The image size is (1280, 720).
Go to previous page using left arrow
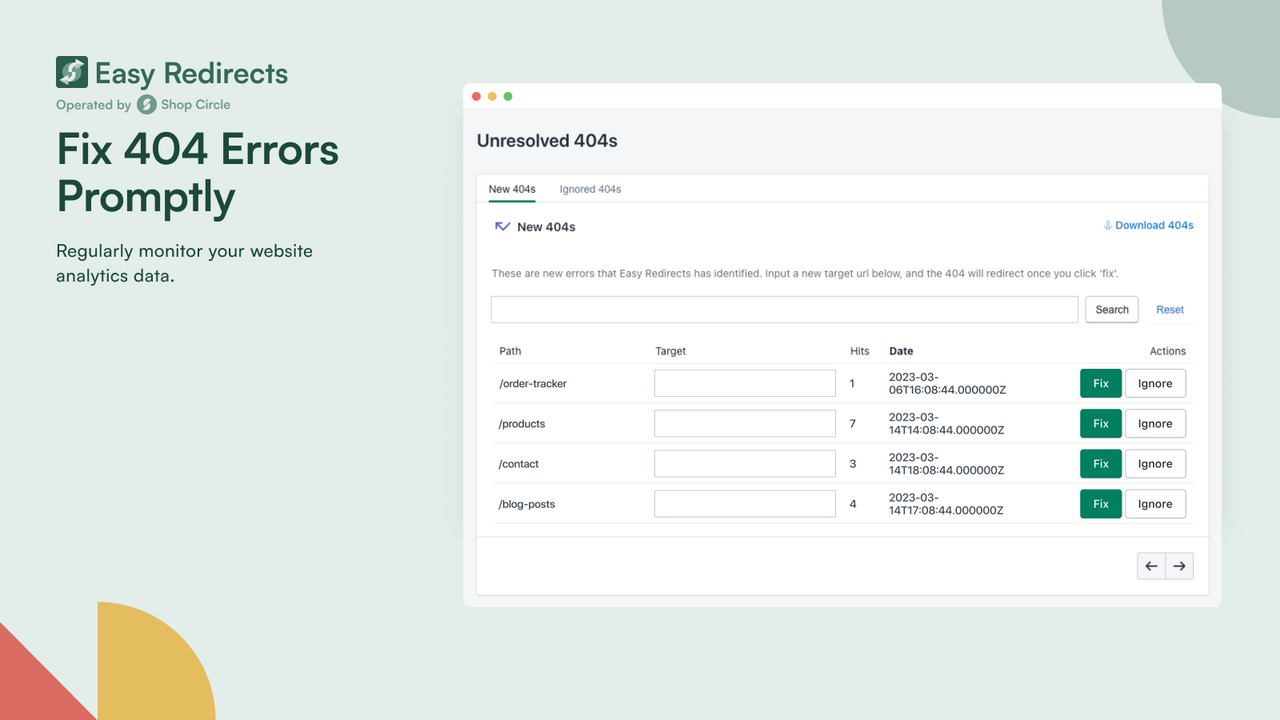pos(1151,565)
